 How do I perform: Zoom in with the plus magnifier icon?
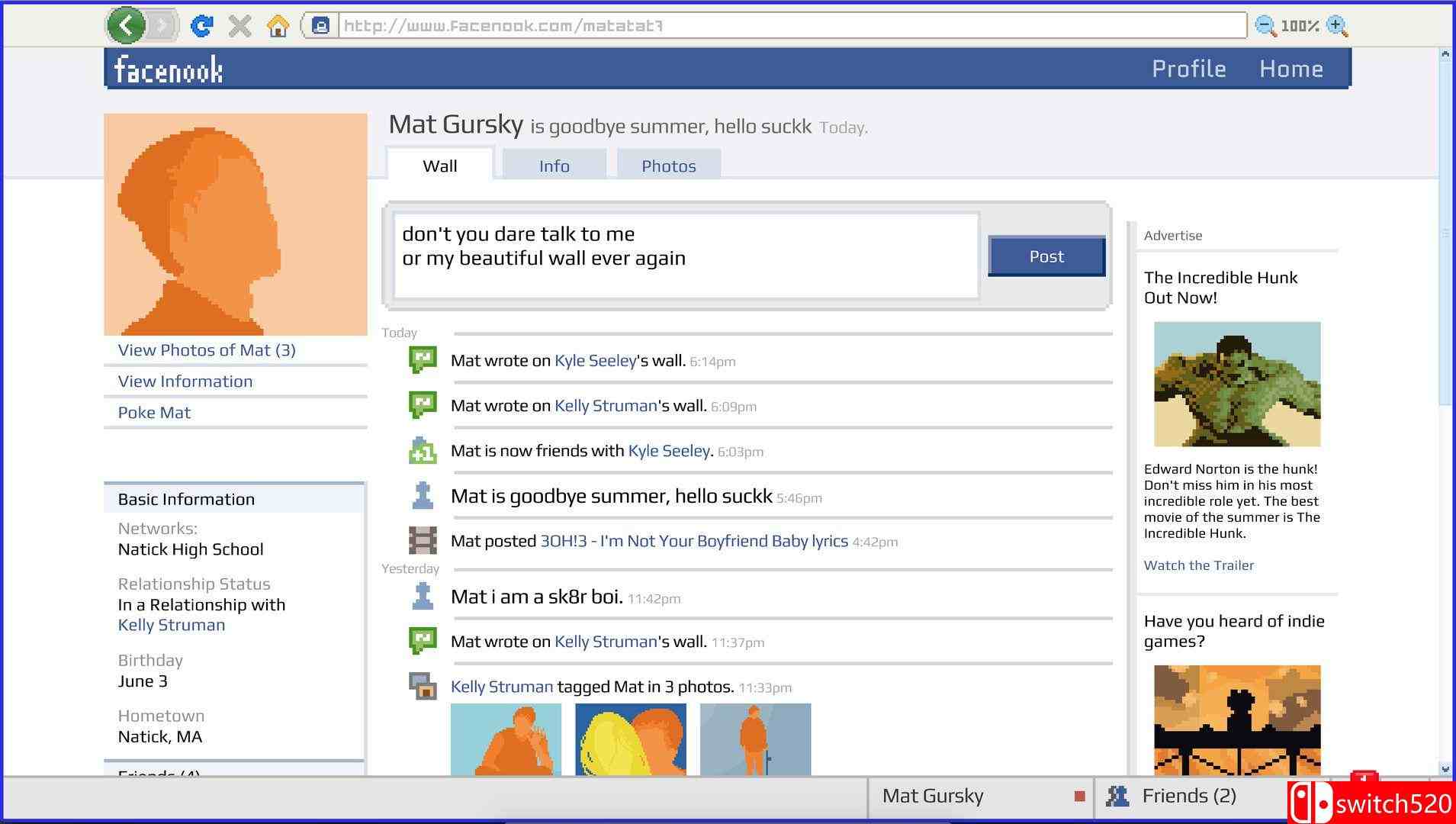pyautogui.click(x=1336, y=26)
